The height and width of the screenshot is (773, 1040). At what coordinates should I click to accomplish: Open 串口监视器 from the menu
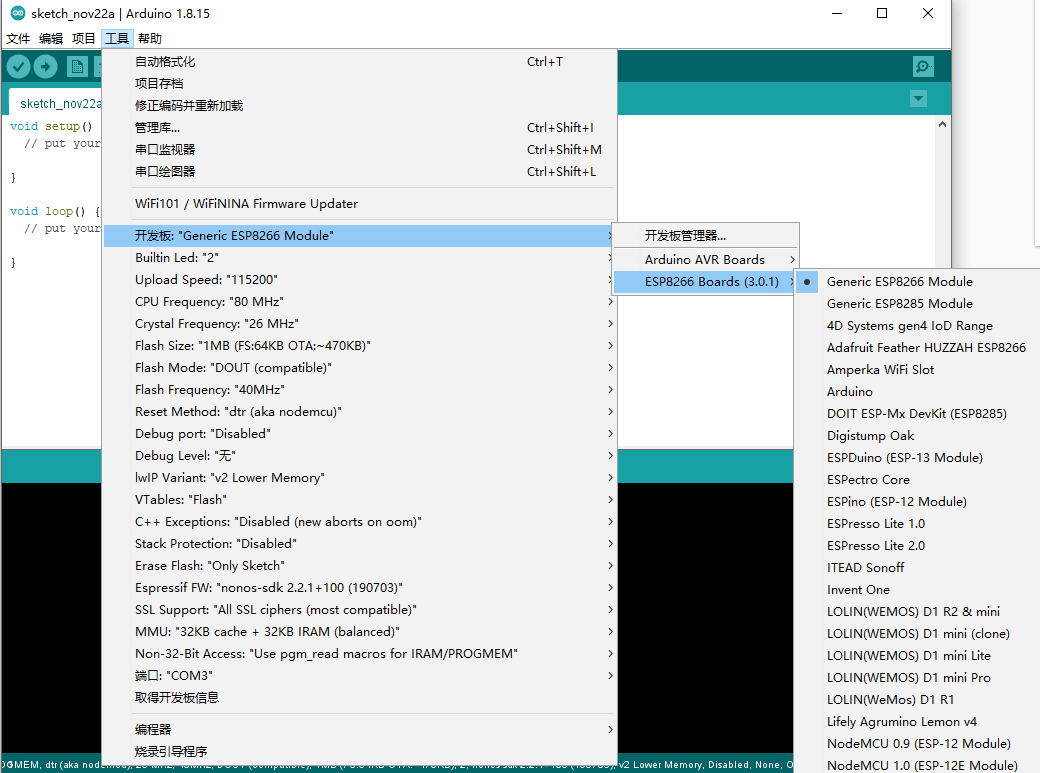(x=360, y=149)
